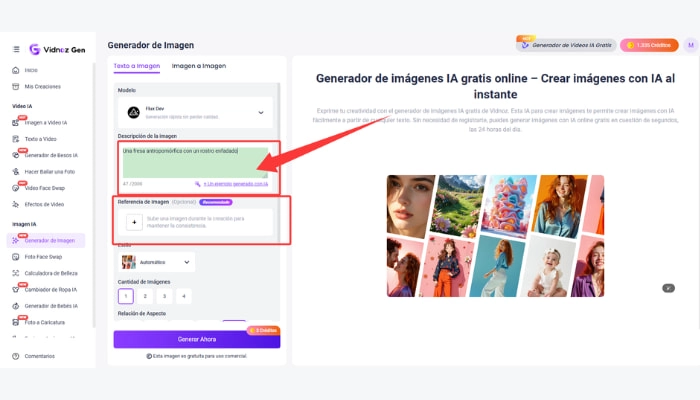Open Texto a Video in the sidebar
Viewport: 700px width, 400px height.
pos(41,139)
